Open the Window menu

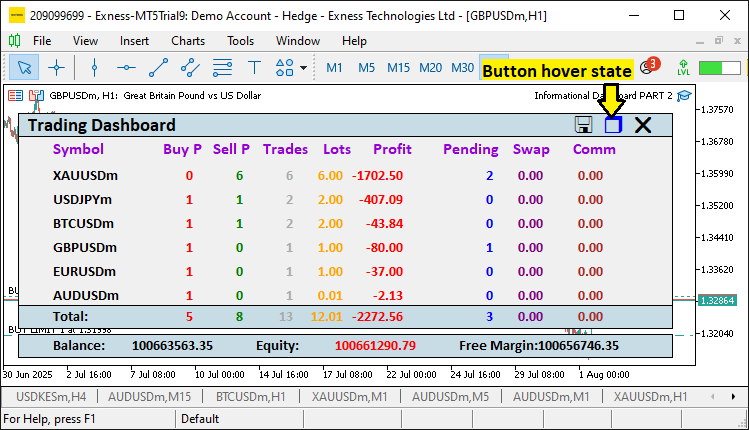[x=298, y=41]
